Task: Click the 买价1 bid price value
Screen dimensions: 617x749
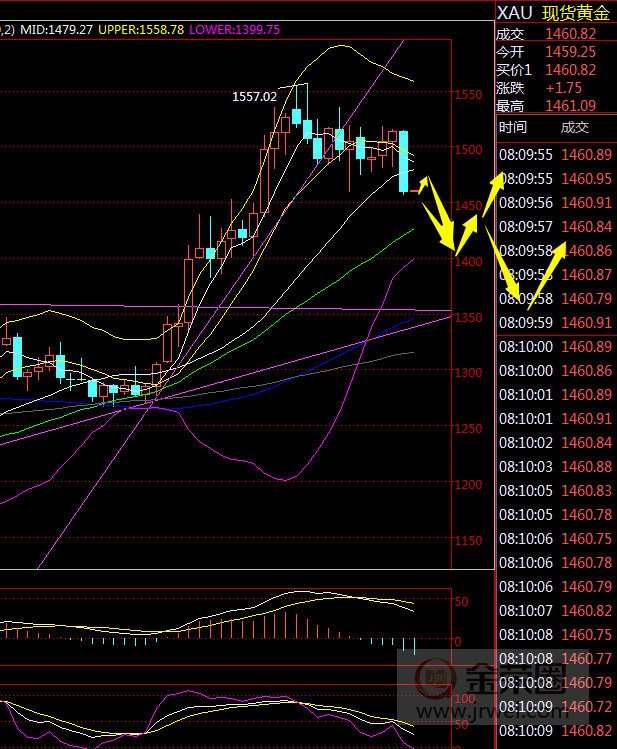Action: [x=570, y=70]
